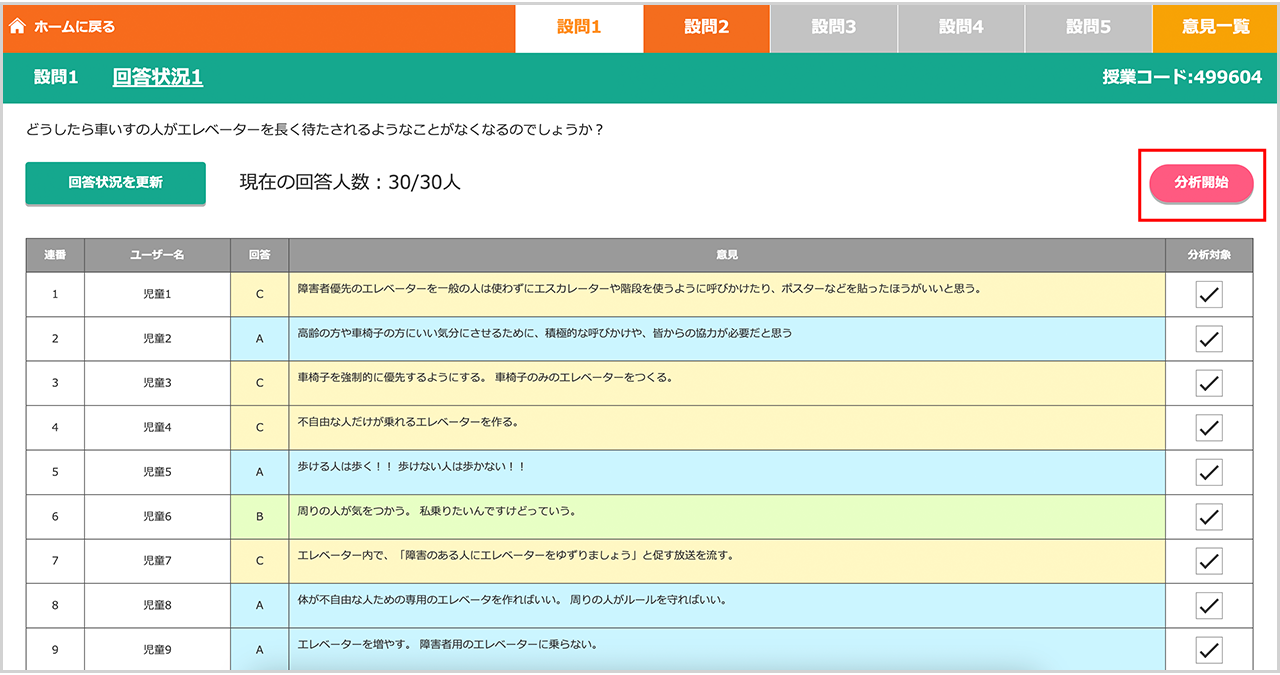The height and width of the screenshot is (675, 1280).
Task: Click the ホームに戻る link text
Action: 75,27
